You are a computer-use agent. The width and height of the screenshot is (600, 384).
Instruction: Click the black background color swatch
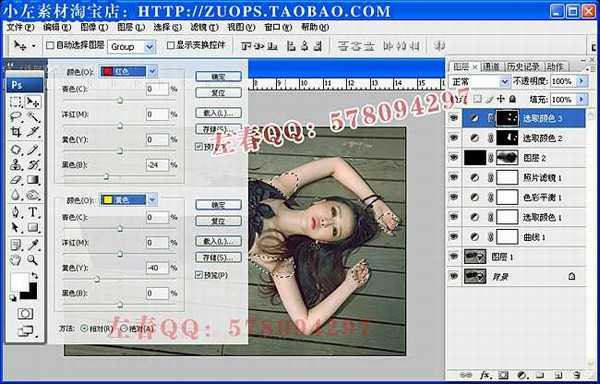31,294
